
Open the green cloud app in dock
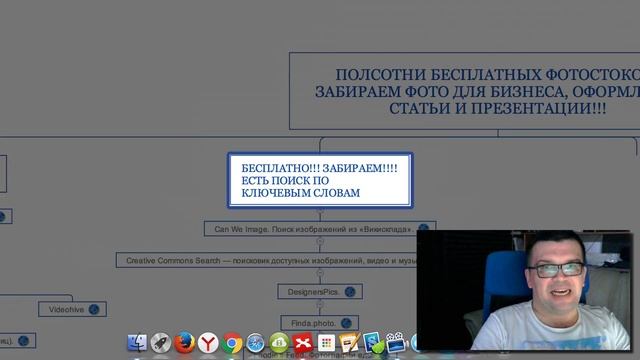coord(279,343)
